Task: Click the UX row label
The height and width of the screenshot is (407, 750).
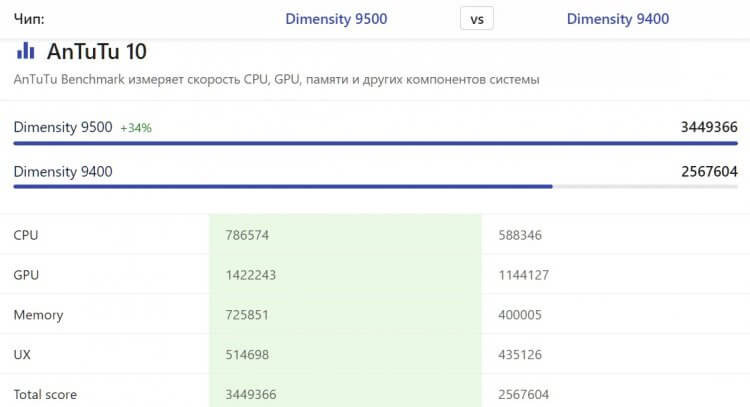Action: [x=22, y=354]
